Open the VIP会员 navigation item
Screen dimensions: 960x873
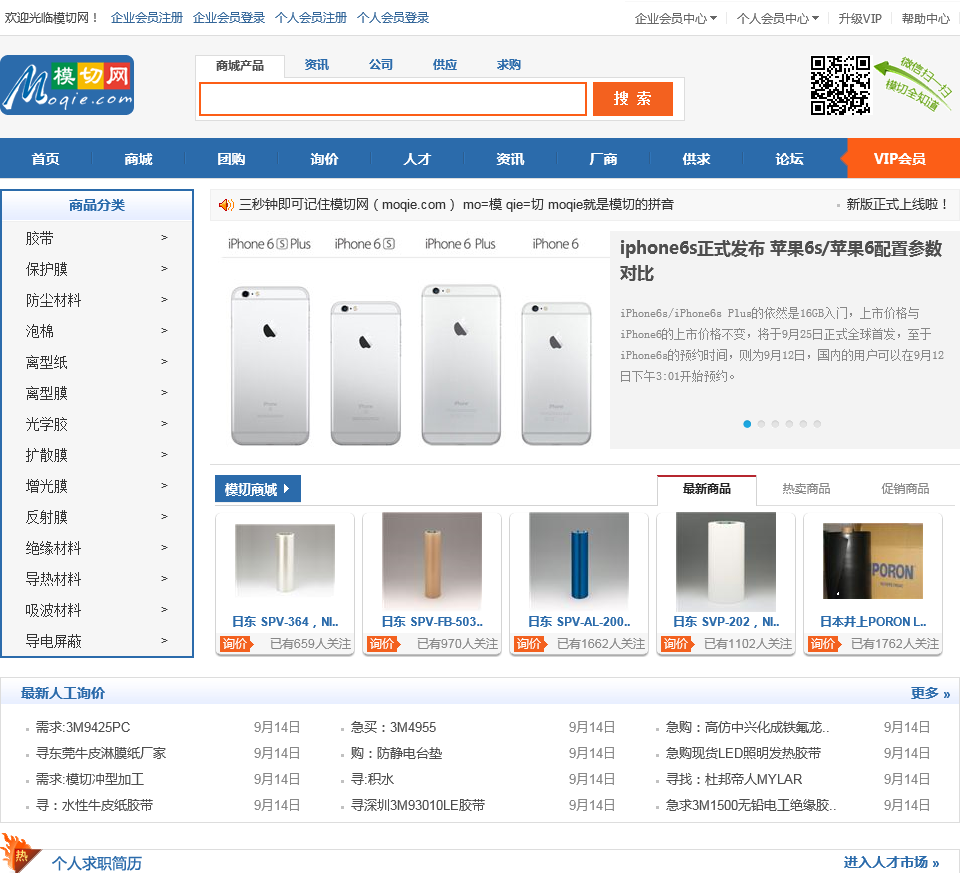(x=900, y=159)
